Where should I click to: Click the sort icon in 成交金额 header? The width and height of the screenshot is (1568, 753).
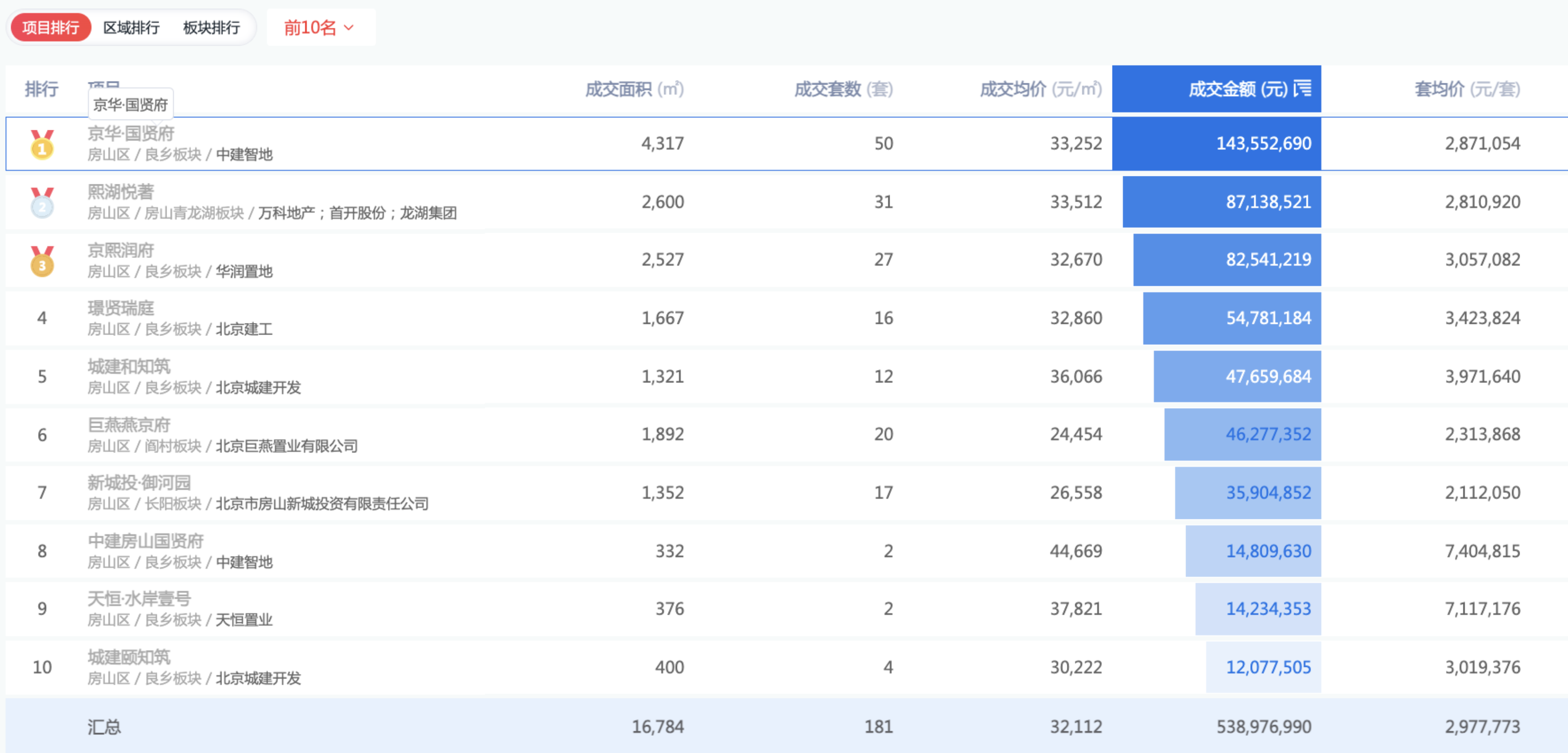pyautogui.click(x=1302, y=89)
